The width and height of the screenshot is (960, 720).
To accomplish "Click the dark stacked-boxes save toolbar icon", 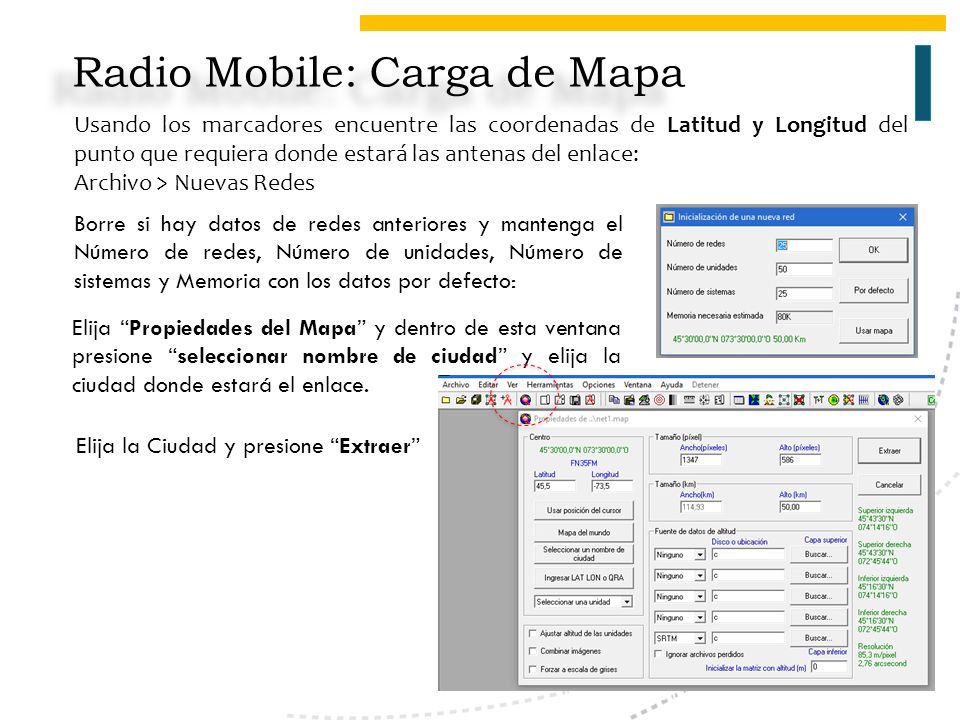I will pyautogui.click(x=476, y=400).
